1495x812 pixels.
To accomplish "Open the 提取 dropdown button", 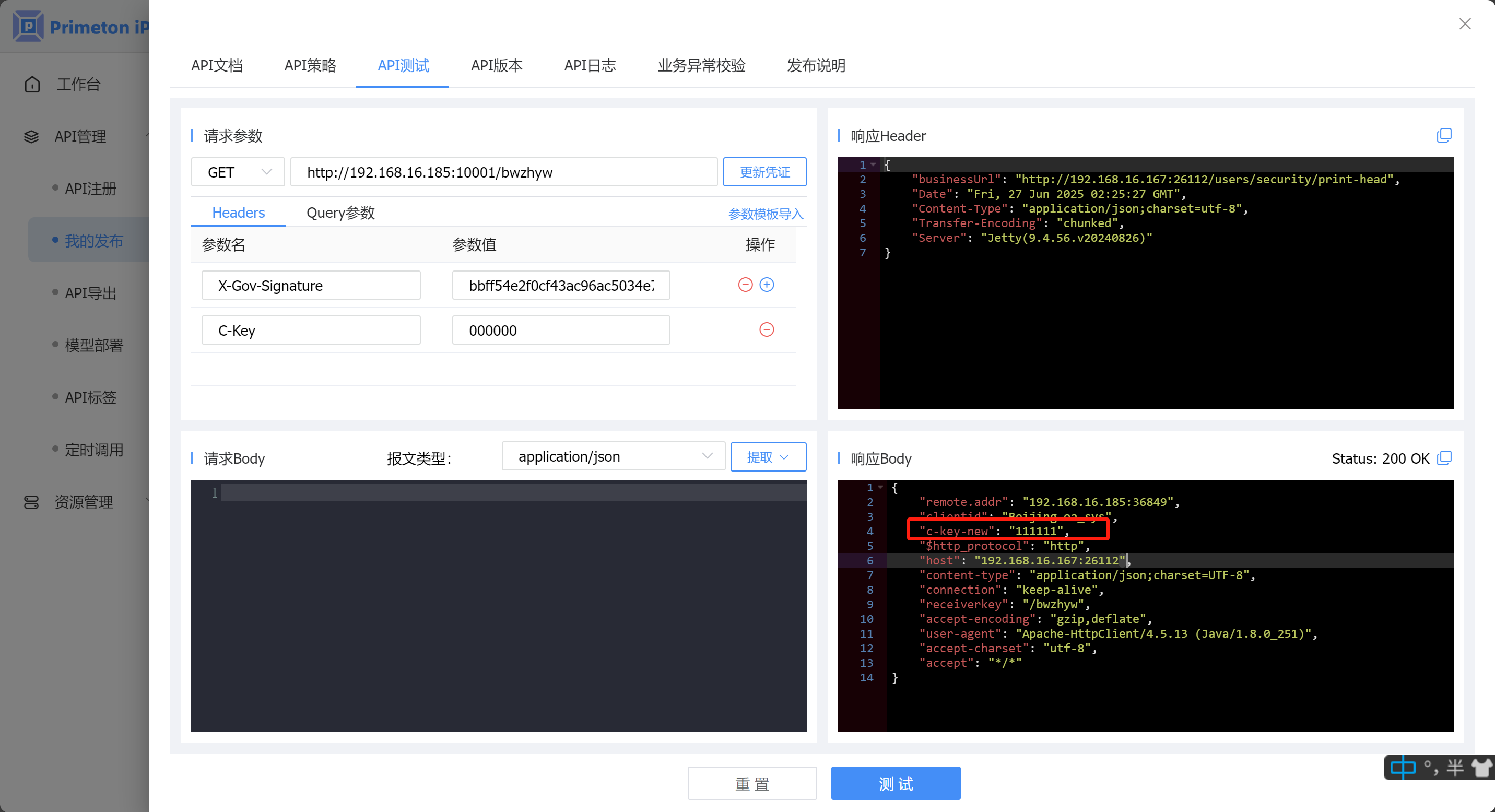I will point(768,457).
